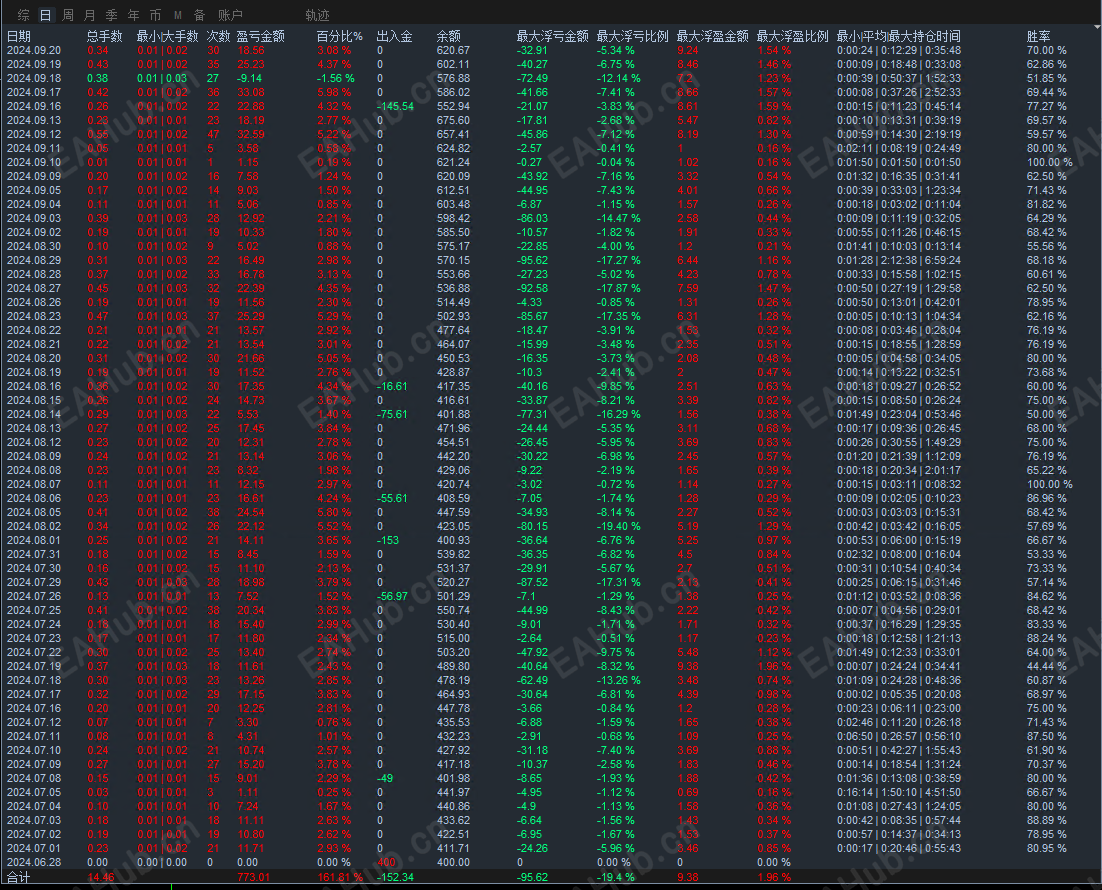Open the 备 notes tab
The width and height of the screenshot is (1102, 890).
pos(200,15)
